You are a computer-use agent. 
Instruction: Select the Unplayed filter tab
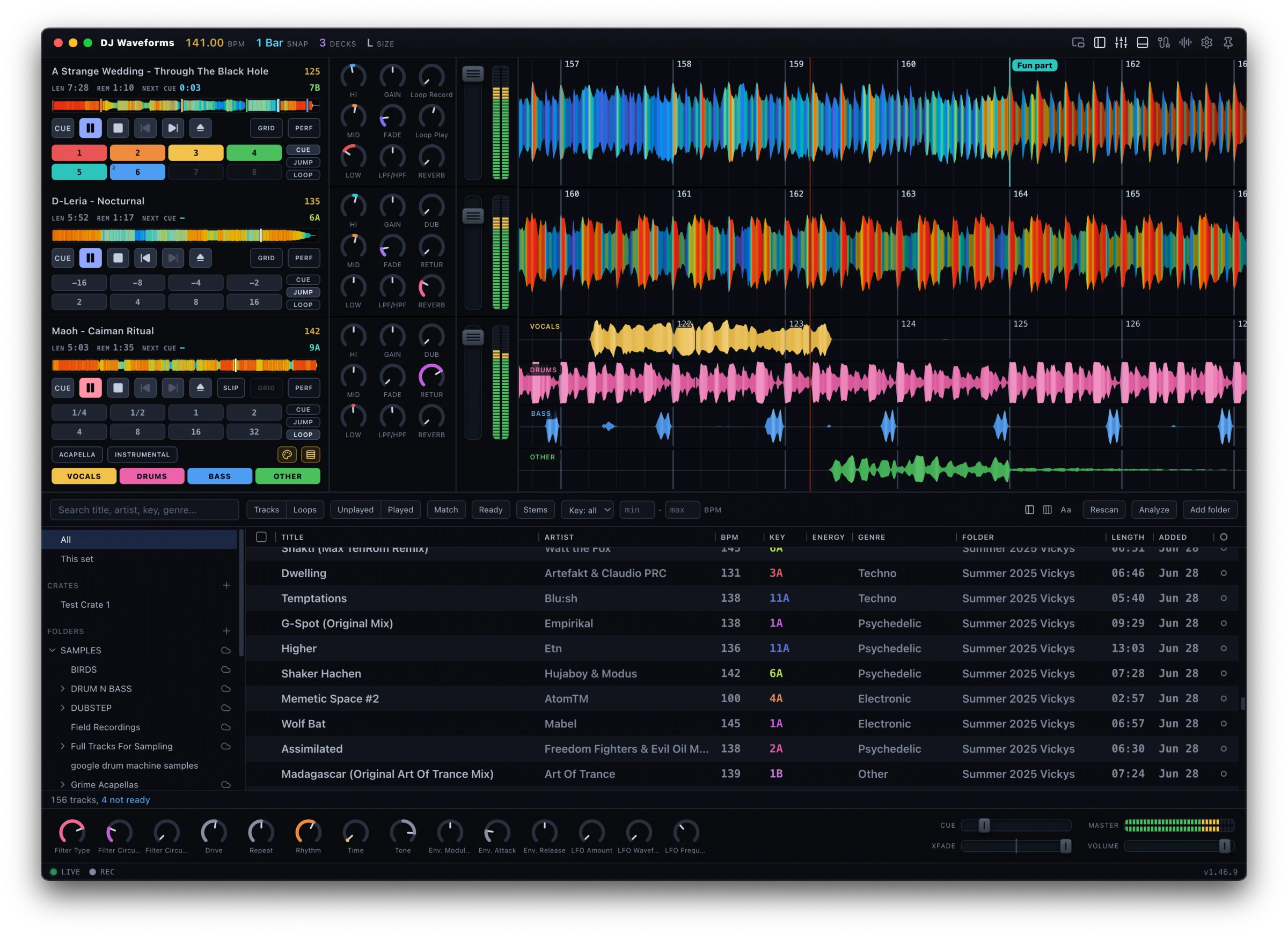(x=355, y=510)
